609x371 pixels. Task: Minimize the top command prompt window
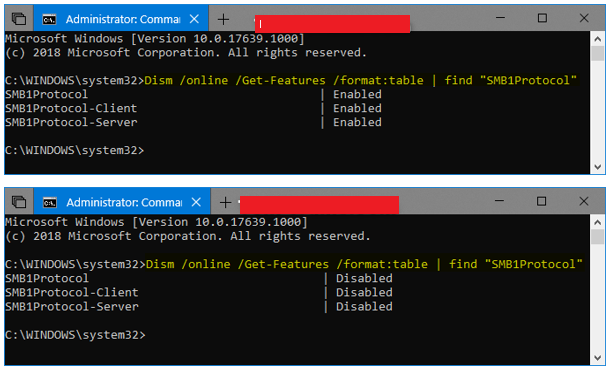tap(500, 18)
